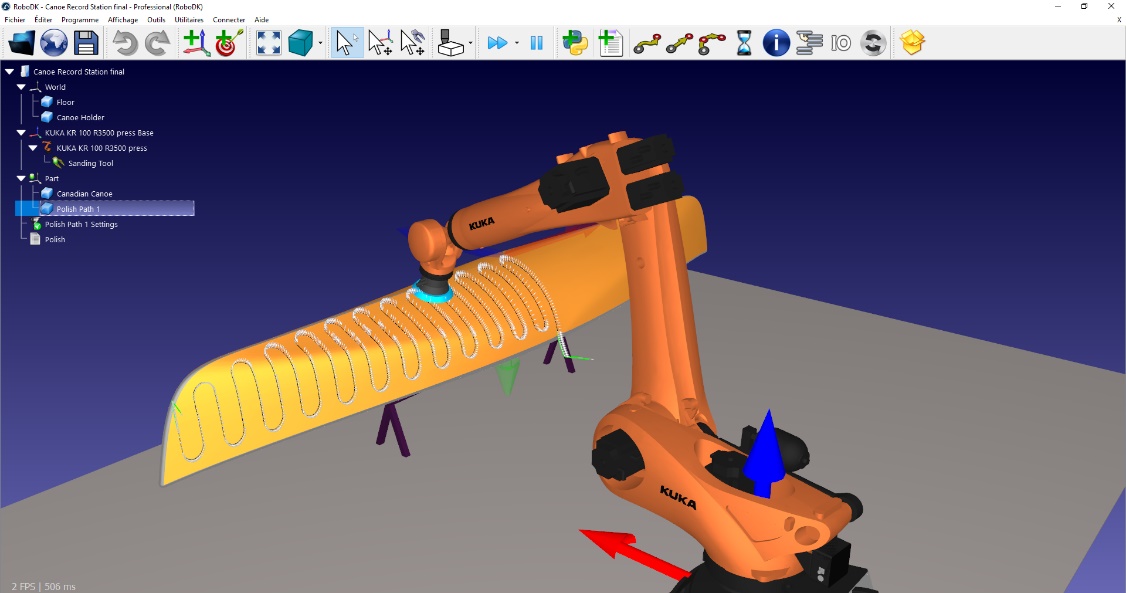1126x593 pixels.
Task: Open a file with the folder icon
Action: [22, 43]
